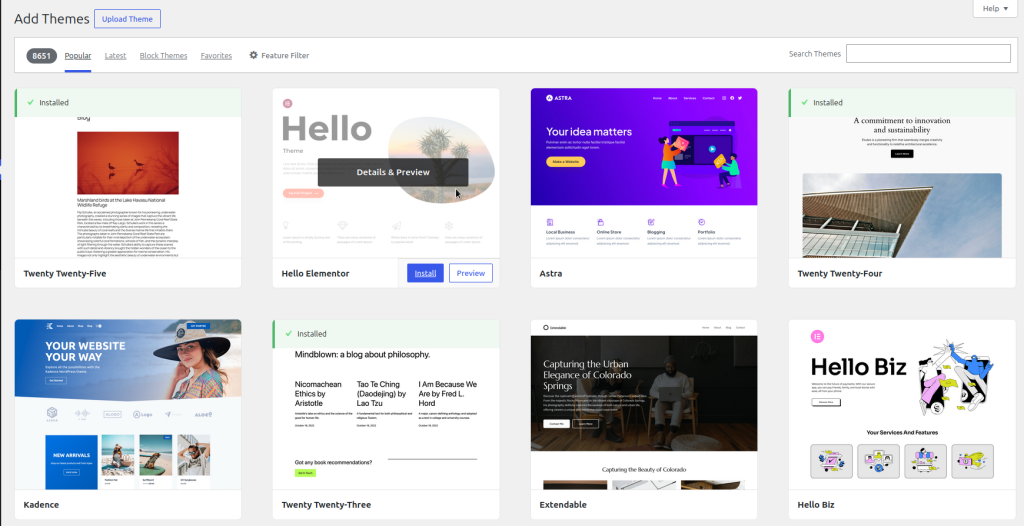This screenshot has width=1024, height=526.
Task: Open the Help dropdown
Action: coord(995,8)
